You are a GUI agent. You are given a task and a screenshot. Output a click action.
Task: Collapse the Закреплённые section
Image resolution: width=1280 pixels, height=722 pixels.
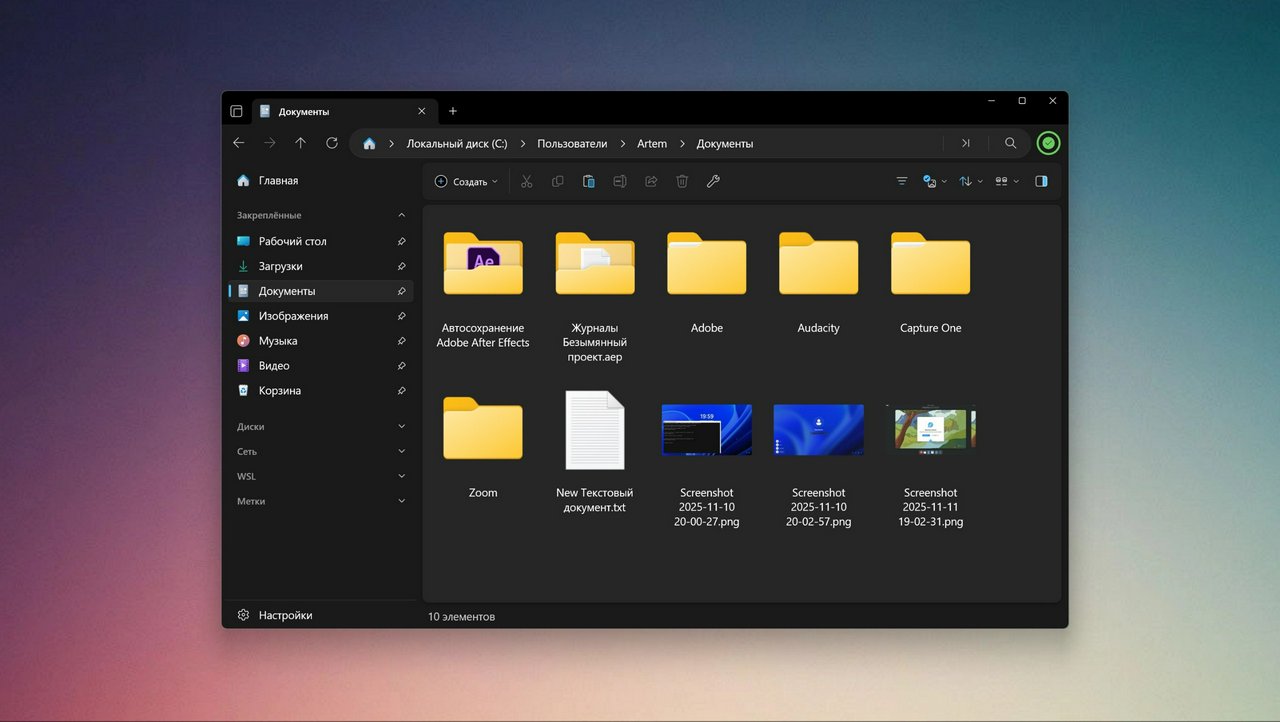pyautogui.click(x=401, y=215)
